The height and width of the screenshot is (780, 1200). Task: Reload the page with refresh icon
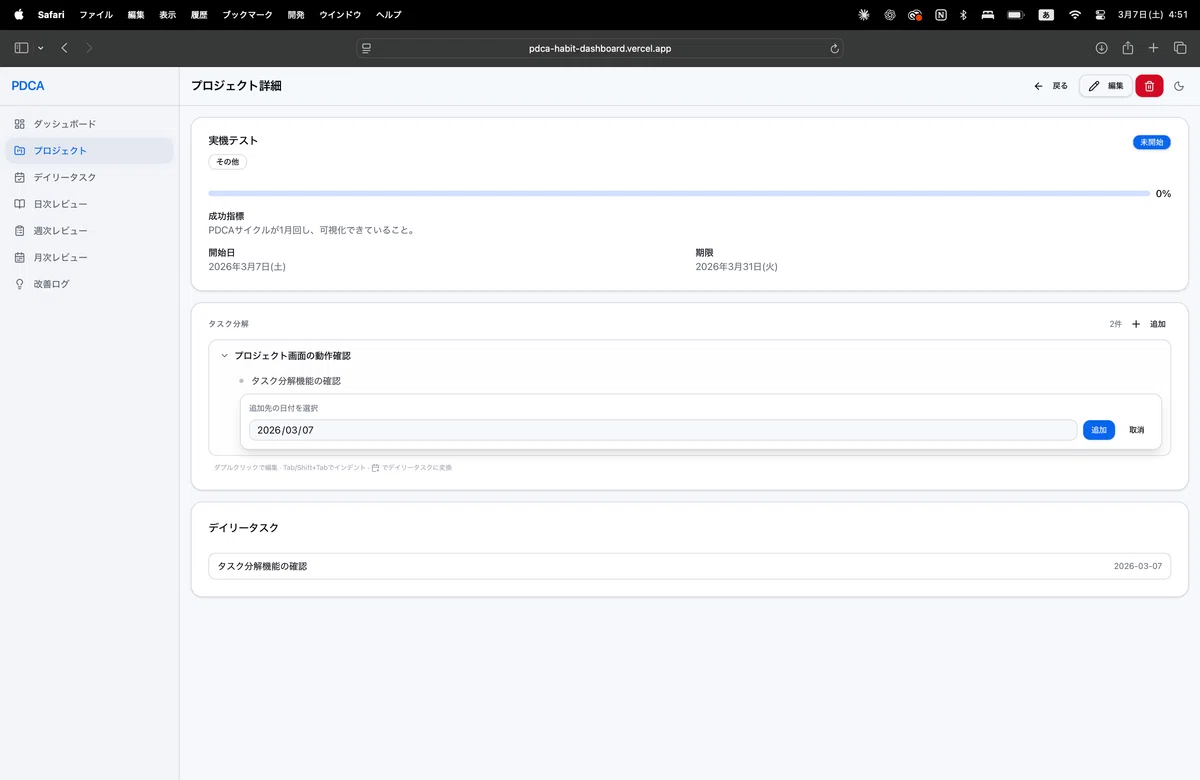pos(834,48)
